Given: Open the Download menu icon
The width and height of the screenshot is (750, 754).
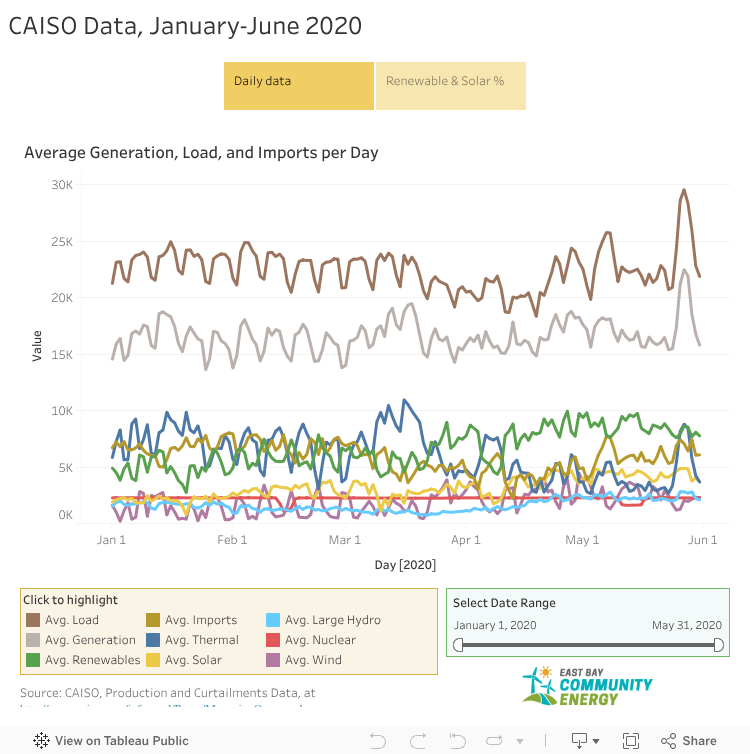Looking at the screenshot, I should pos(579,741).
